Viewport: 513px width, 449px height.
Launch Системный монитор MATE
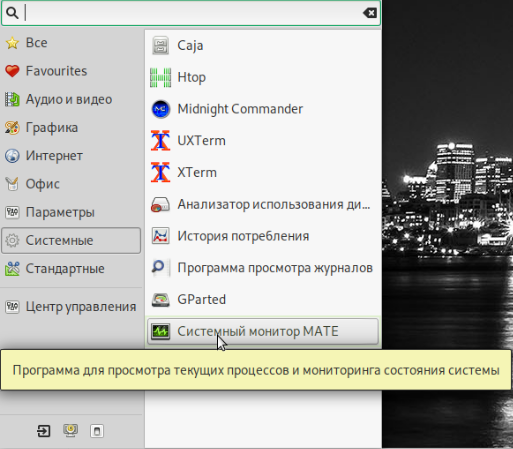coord(262,331)
